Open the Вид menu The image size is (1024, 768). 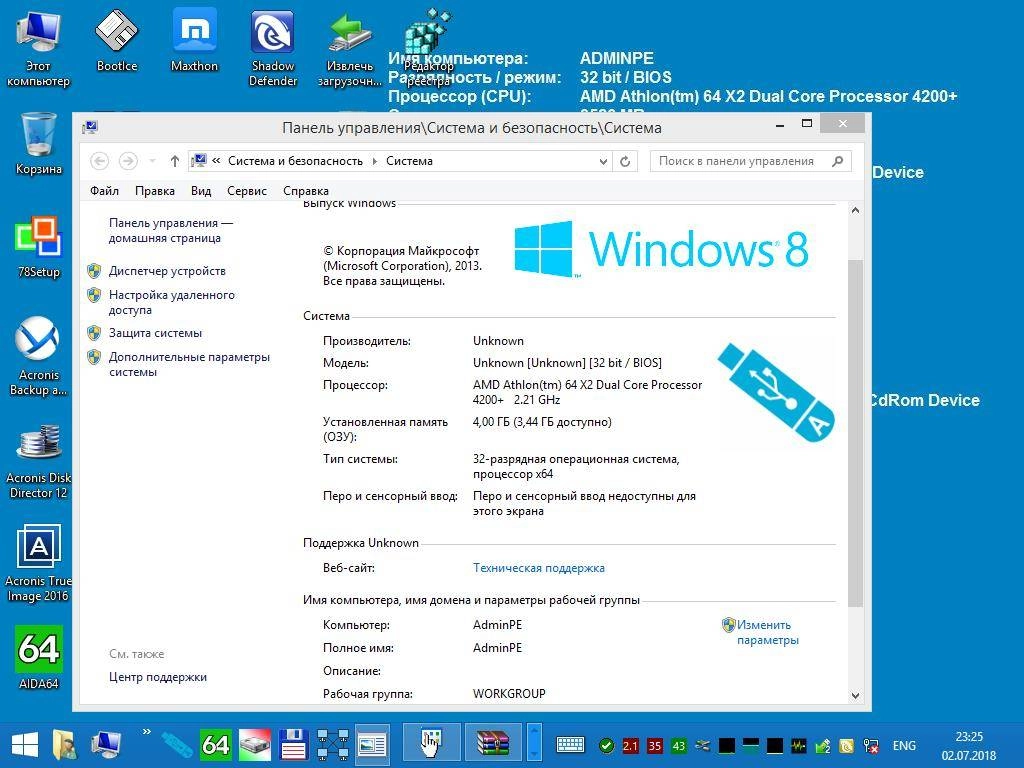pyautogui.click(x=201, y=191)
